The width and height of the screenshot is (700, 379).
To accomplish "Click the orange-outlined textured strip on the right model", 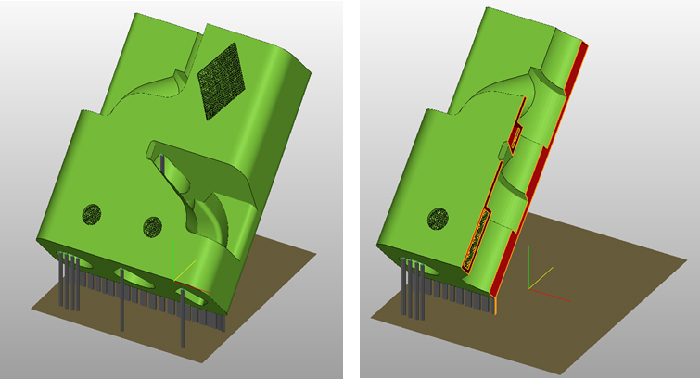I will (476, 241).
